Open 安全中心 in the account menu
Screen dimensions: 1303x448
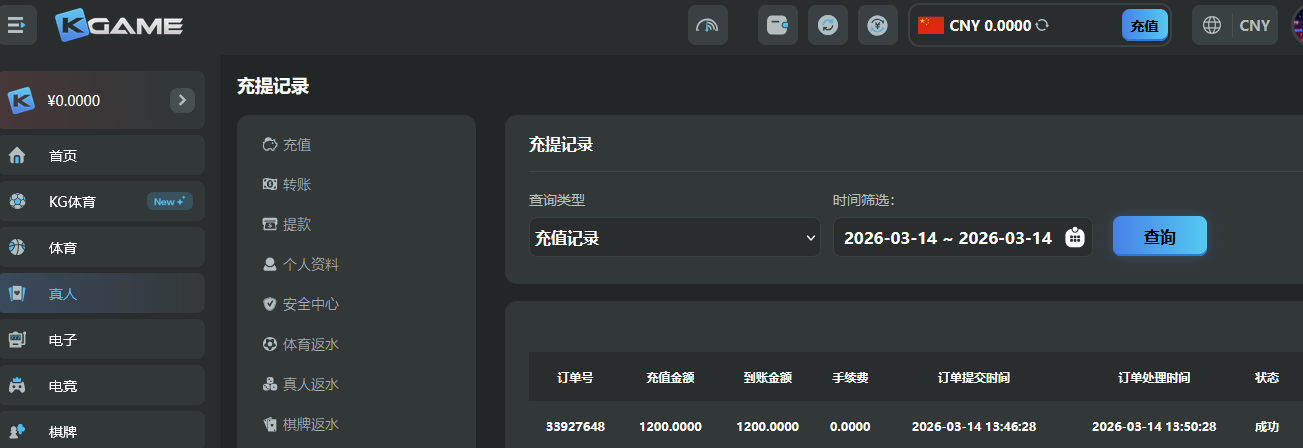pyautogui.click(x=310, y=304)
